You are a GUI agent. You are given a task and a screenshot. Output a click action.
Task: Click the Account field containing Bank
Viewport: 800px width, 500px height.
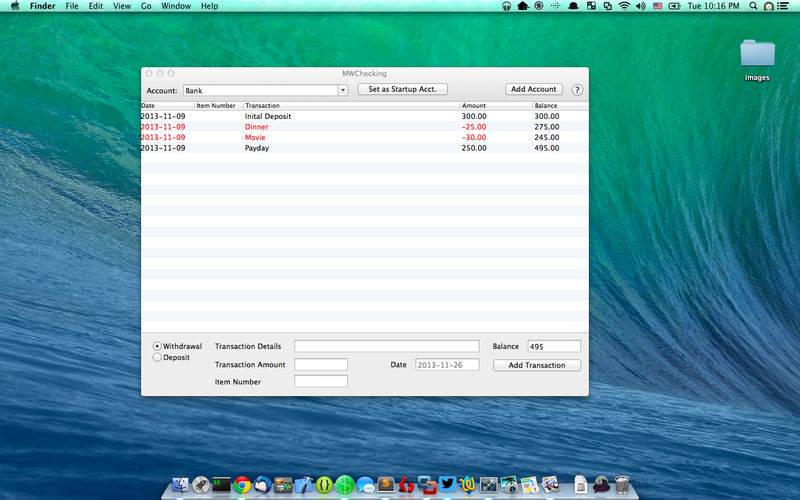pyautogui.click(x=261, y=90)
